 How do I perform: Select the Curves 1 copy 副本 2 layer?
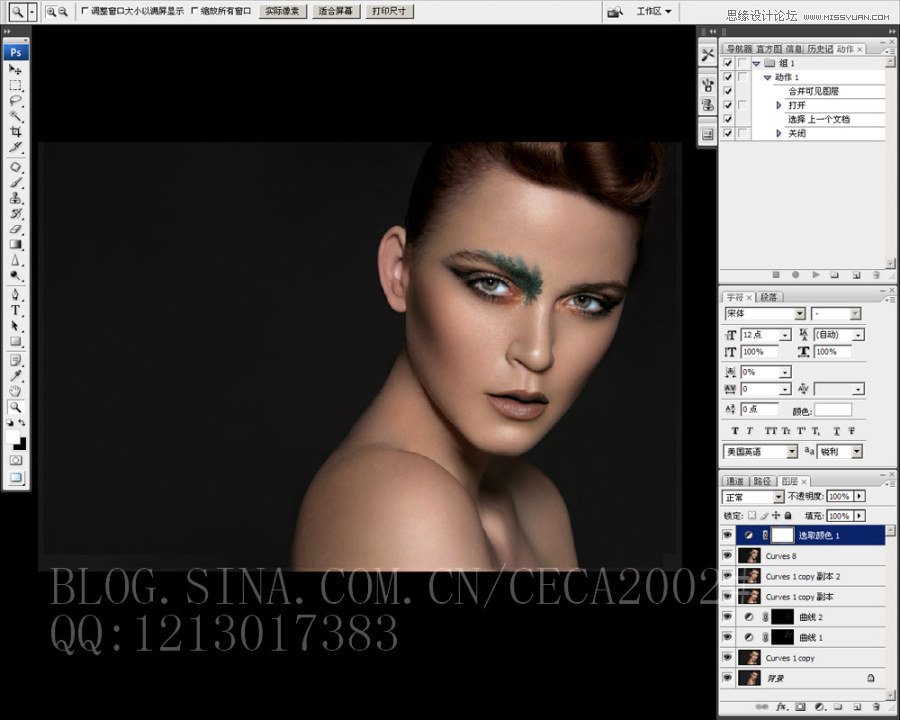811,576
